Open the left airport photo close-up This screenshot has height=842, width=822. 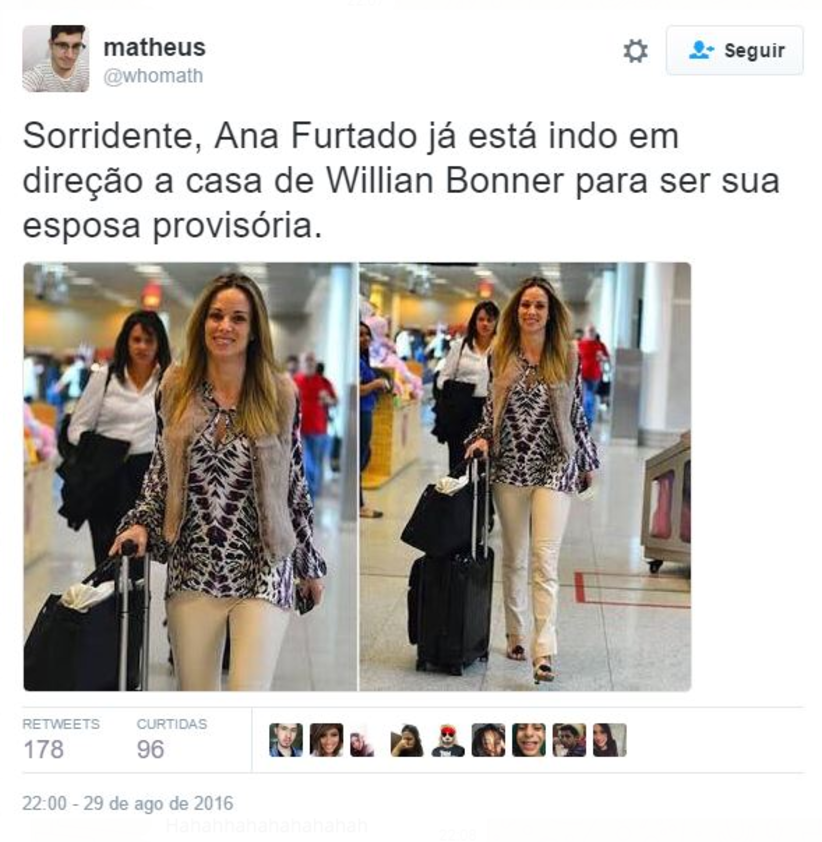click(190, 476)
